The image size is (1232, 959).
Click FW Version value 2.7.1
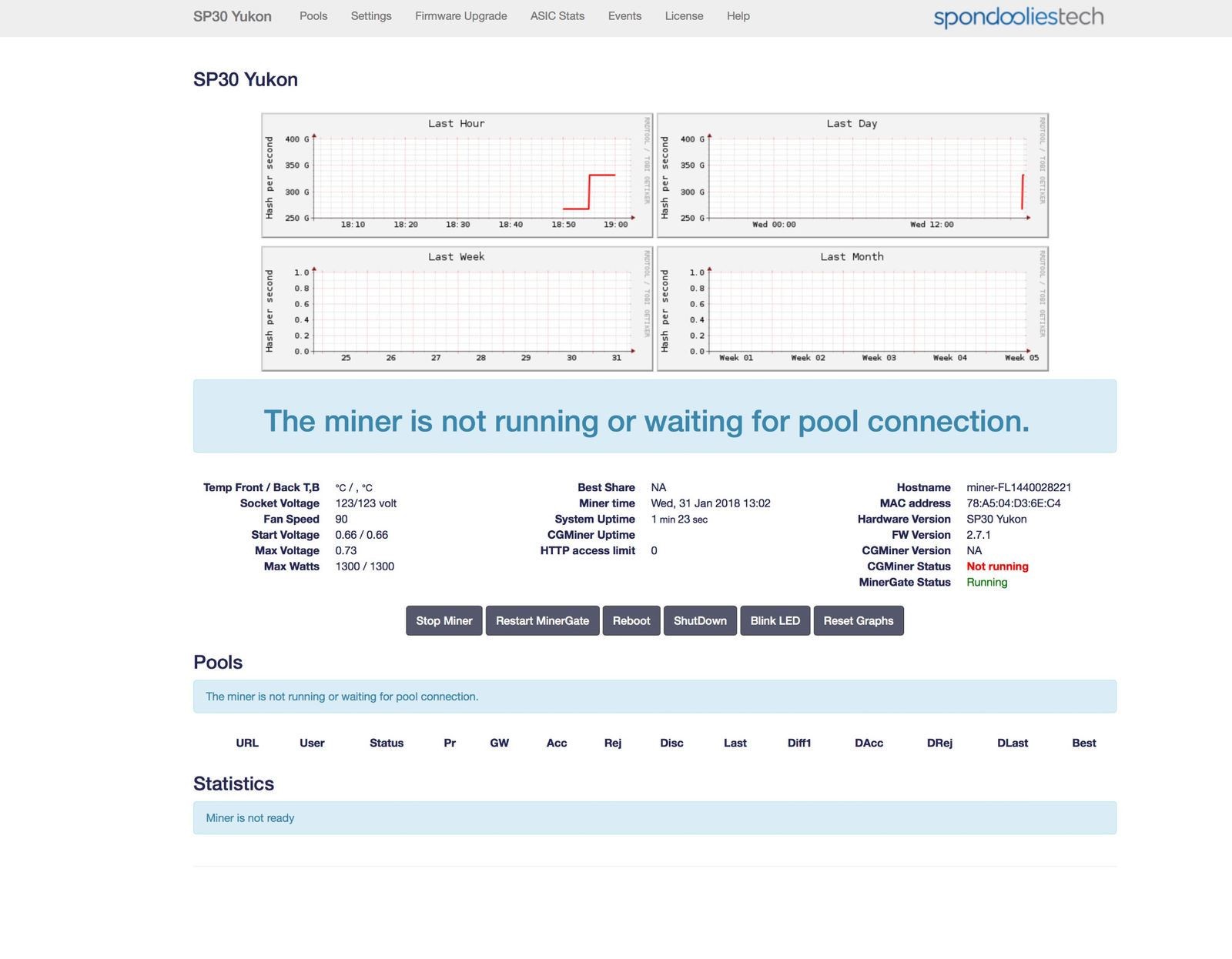coord(979,535)
